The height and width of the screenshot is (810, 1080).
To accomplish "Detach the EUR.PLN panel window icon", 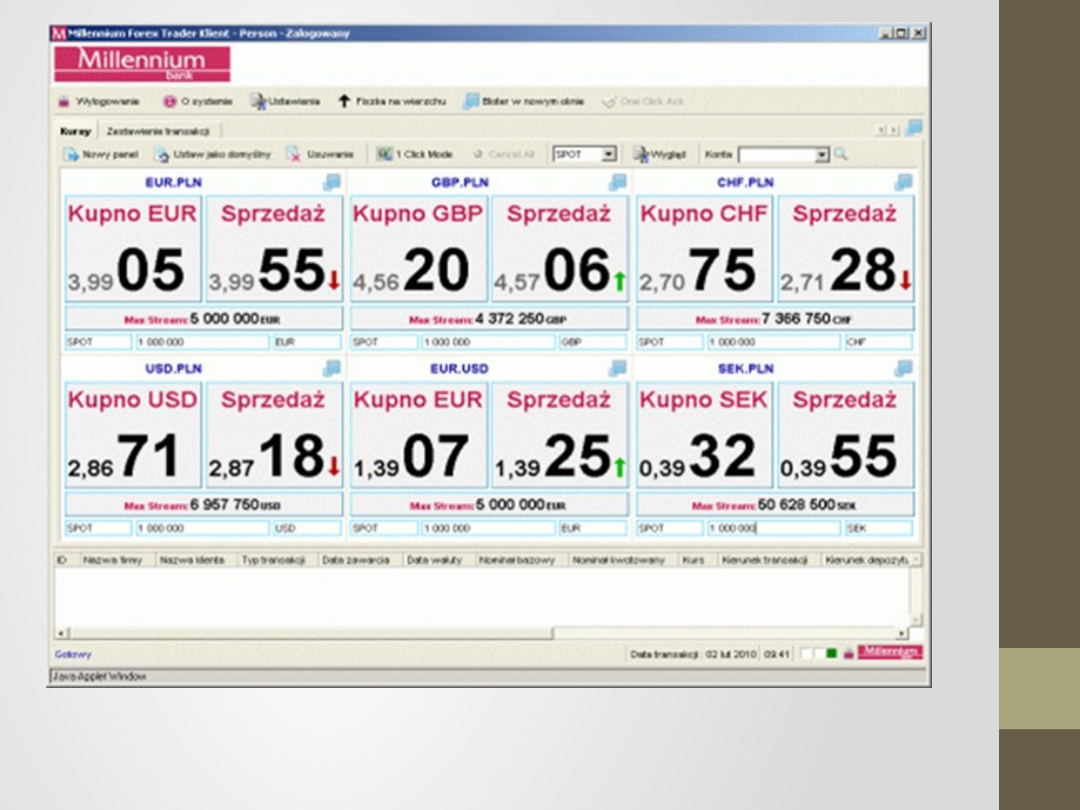I will point(332,182).
